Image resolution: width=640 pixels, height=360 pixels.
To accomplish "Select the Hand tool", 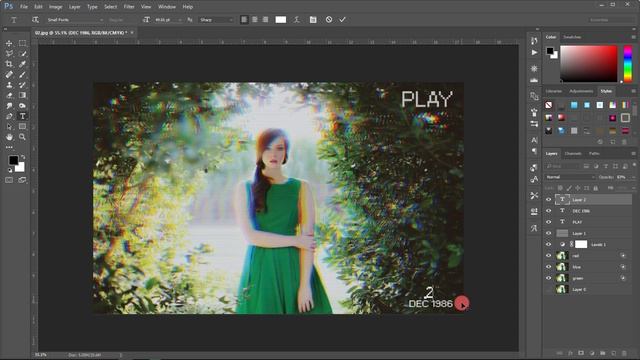I will click(x=9, y=137).
